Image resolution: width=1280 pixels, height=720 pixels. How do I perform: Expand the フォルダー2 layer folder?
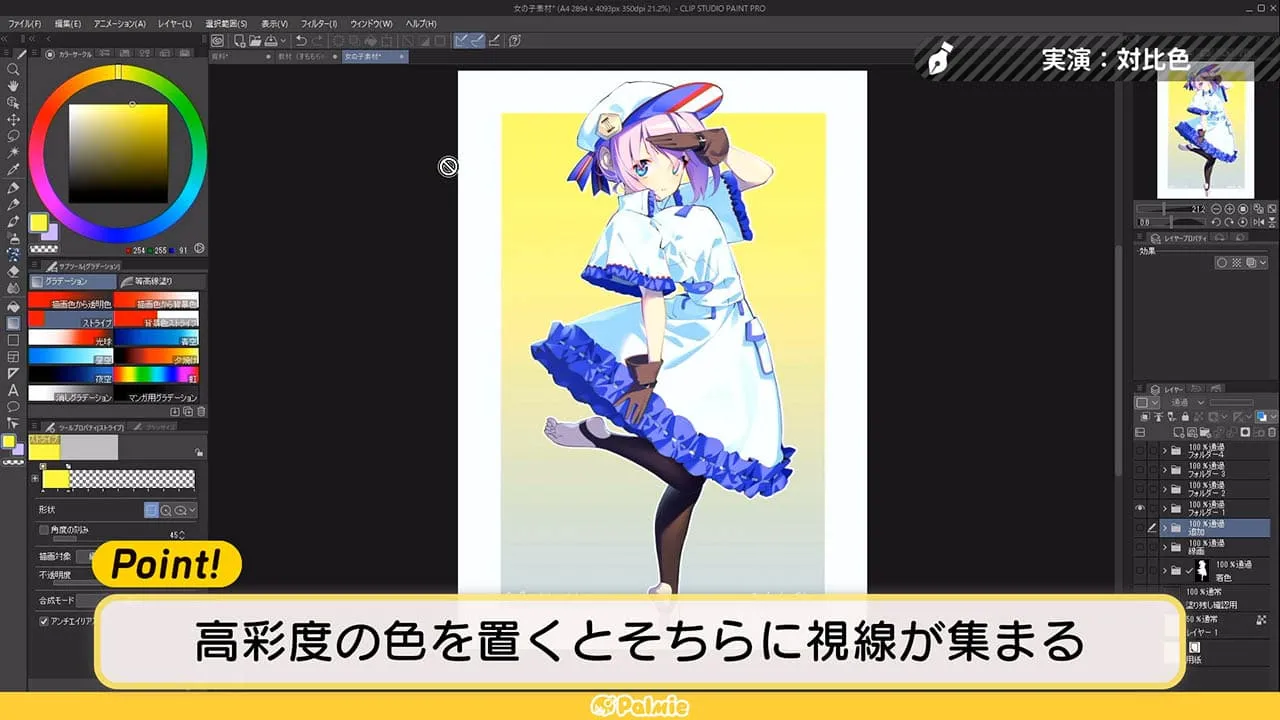pyautogui.click(x=1165, y=488)
